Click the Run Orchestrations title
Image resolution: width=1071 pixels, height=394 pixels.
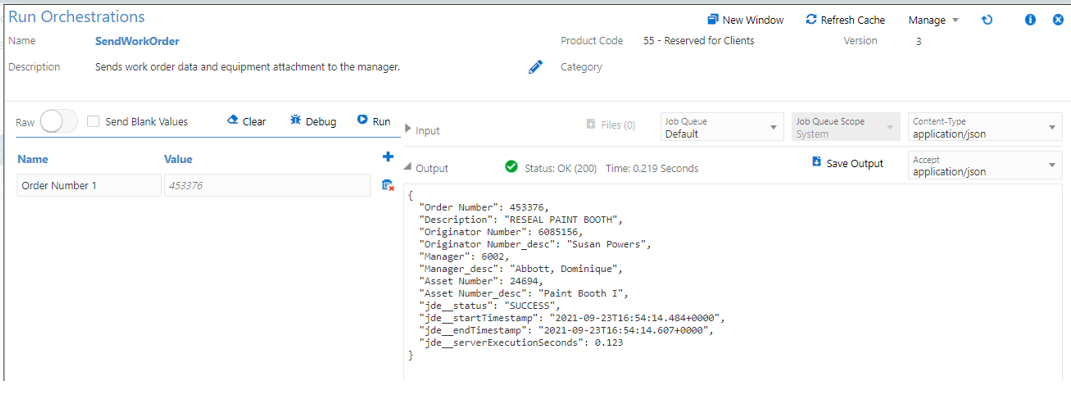(x=76, y=16)
